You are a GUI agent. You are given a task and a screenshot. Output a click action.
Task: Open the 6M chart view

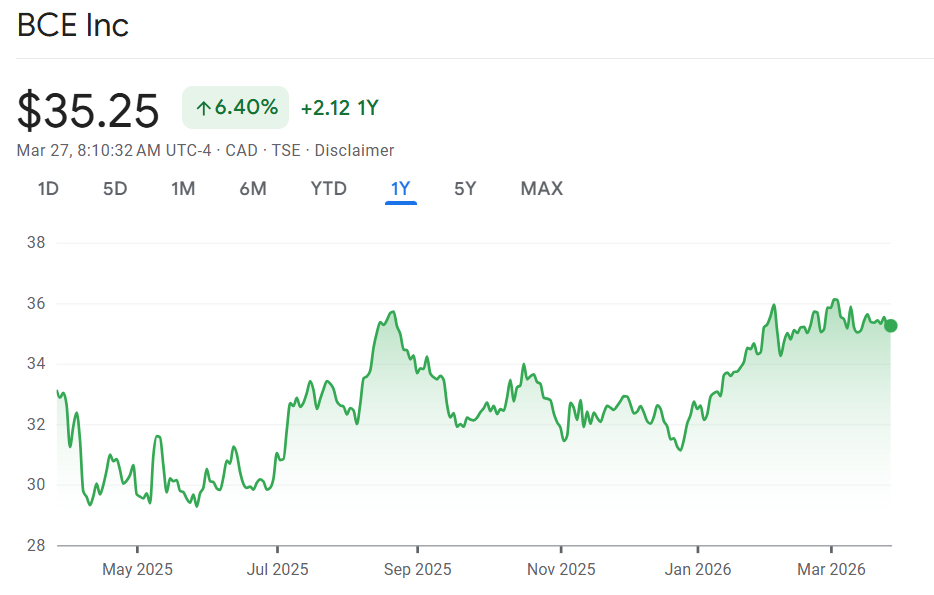pos(253,188)
